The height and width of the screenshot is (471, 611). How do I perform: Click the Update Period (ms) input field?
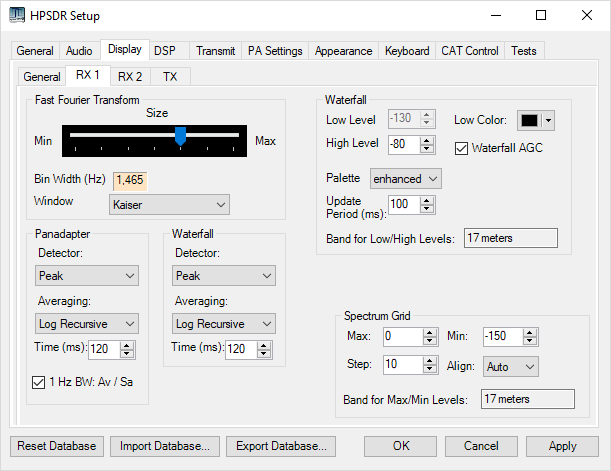[404, 205]
